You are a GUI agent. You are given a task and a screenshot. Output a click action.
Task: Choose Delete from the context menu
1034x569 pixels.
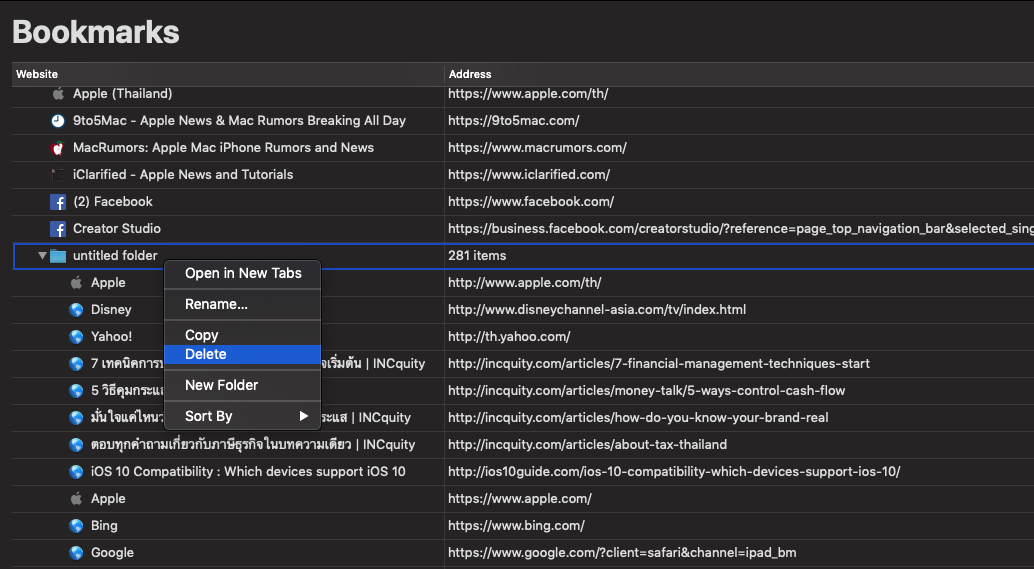206,354
